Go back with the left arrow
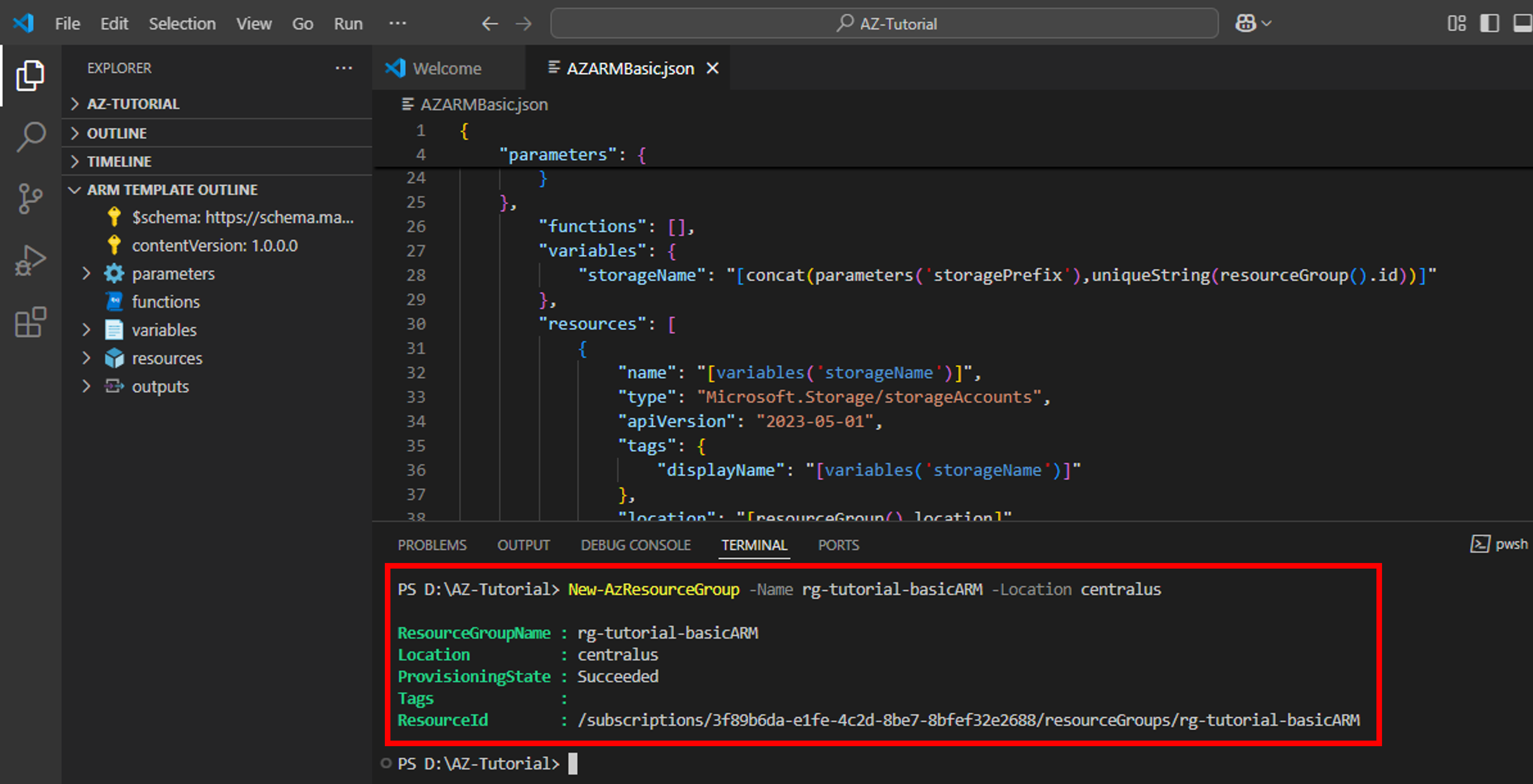The height and width of the screenshot is (784, 1533). coord(489,24)
